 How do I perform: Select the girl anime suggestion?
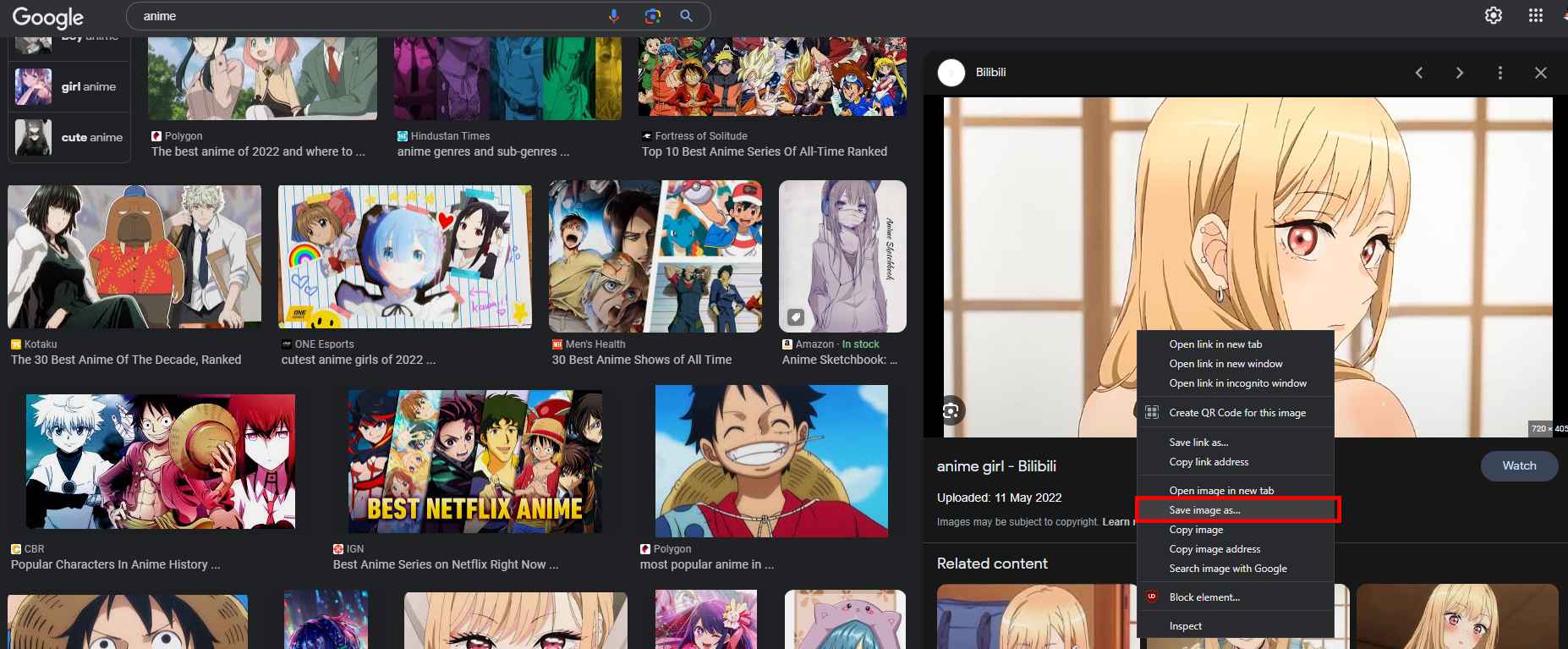point(69,86)
